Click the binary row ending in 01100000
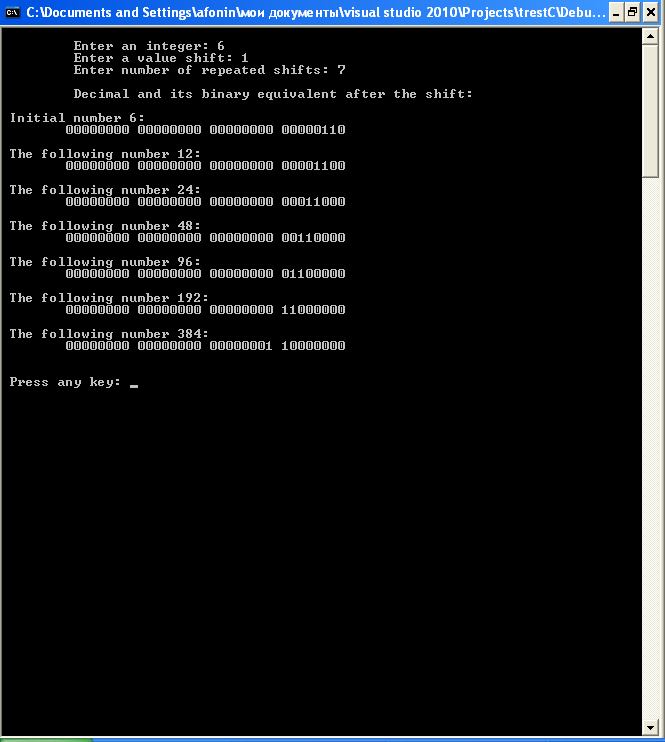The height and width of the screenshot is (742, 665). click(x=205, y=274)
